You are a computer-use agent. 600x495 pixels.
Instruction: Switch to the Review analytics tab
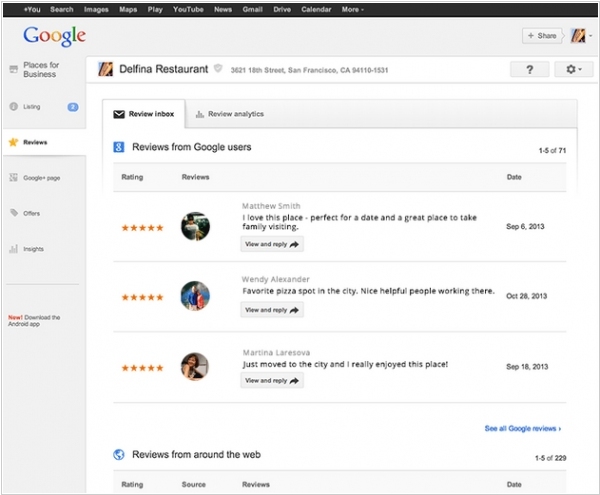point(230,114)
